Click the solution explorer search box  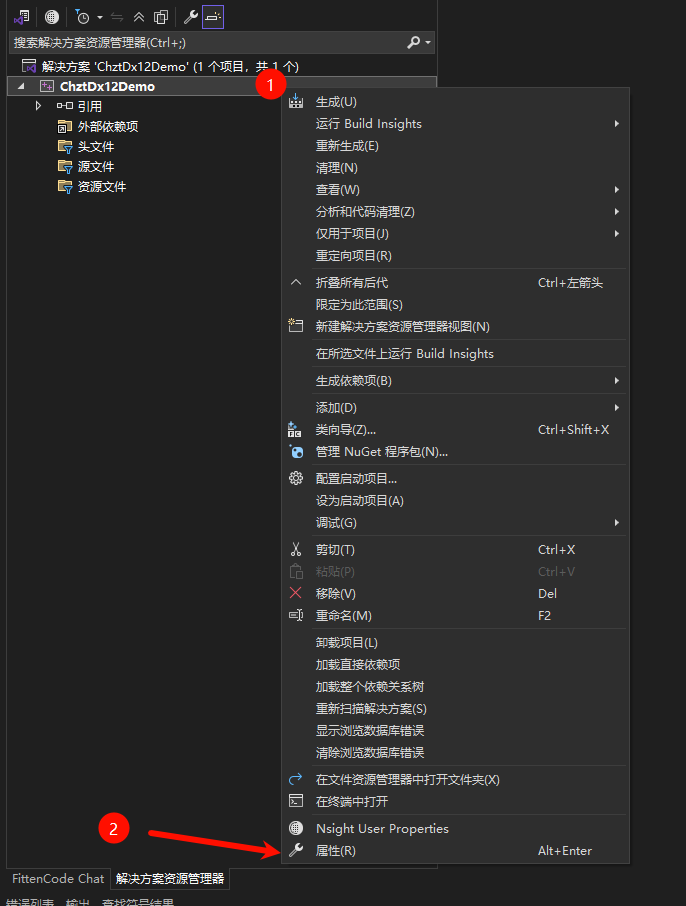click(x=200, y=43)
